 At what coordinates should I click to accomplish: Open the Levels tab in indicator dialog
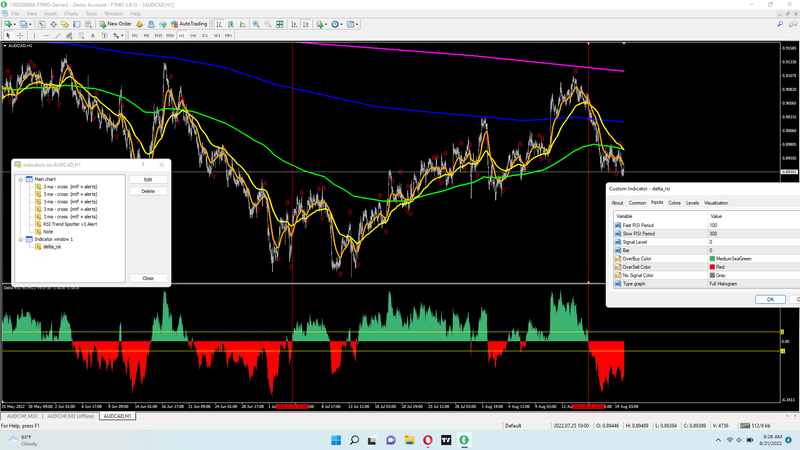click(x=692, y=203)
